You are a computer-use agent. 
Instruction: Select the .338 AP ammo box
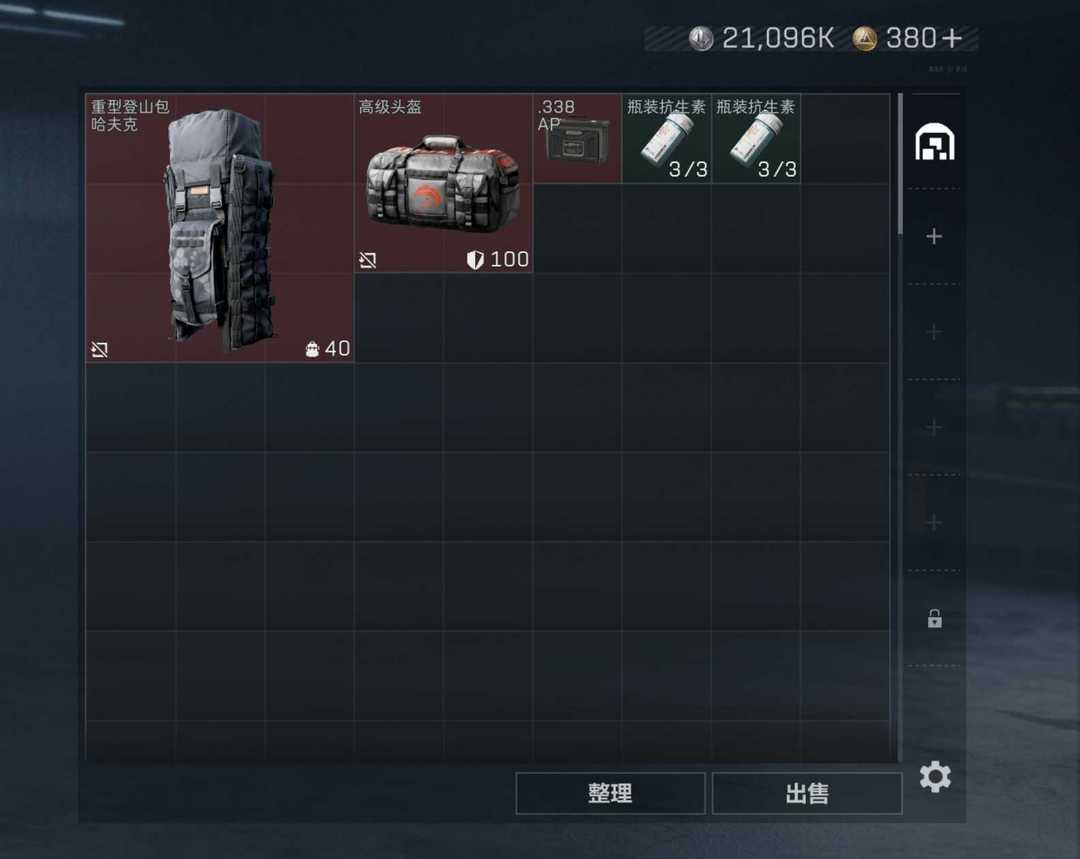[x=577, y=138]
